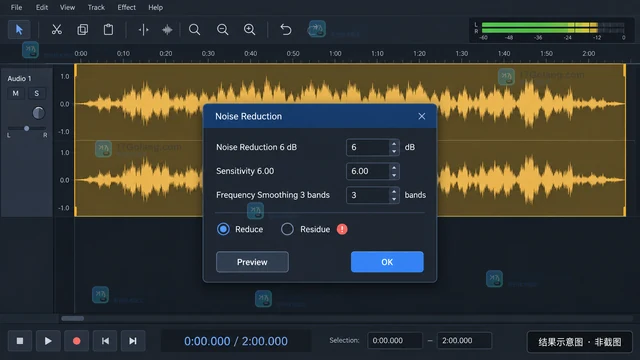The image size is (640, 360).
Task: Close the Noise Reduction dialog
Action: tap(422, 116)
